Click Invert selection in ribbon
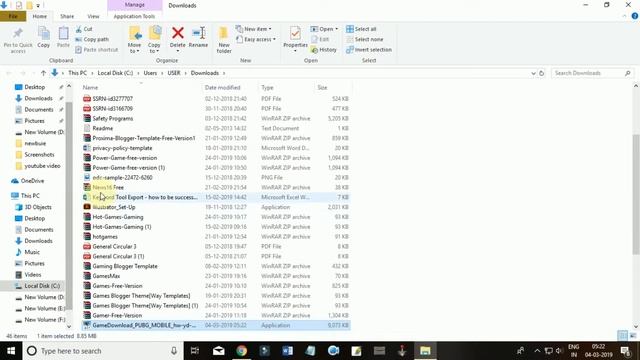This screenshot has height=360, width=640. (369, 50)
